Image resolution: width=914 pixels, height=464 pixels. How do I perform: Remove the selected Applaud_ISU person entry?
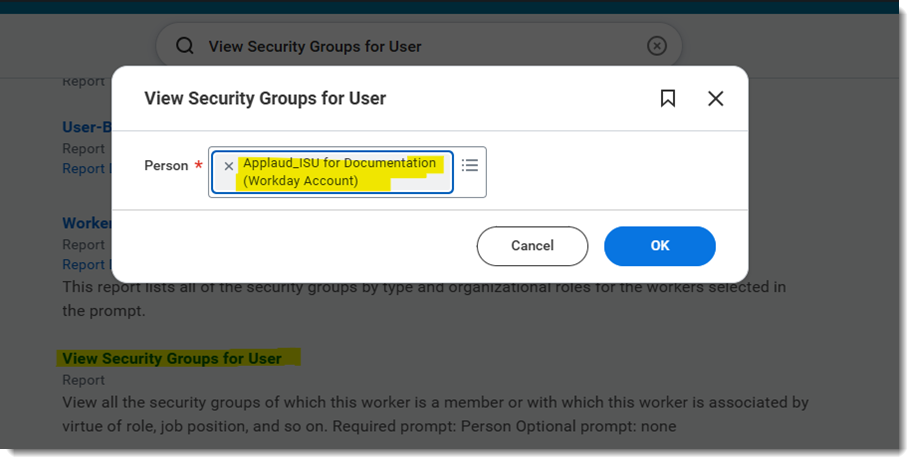coord(228,166)
